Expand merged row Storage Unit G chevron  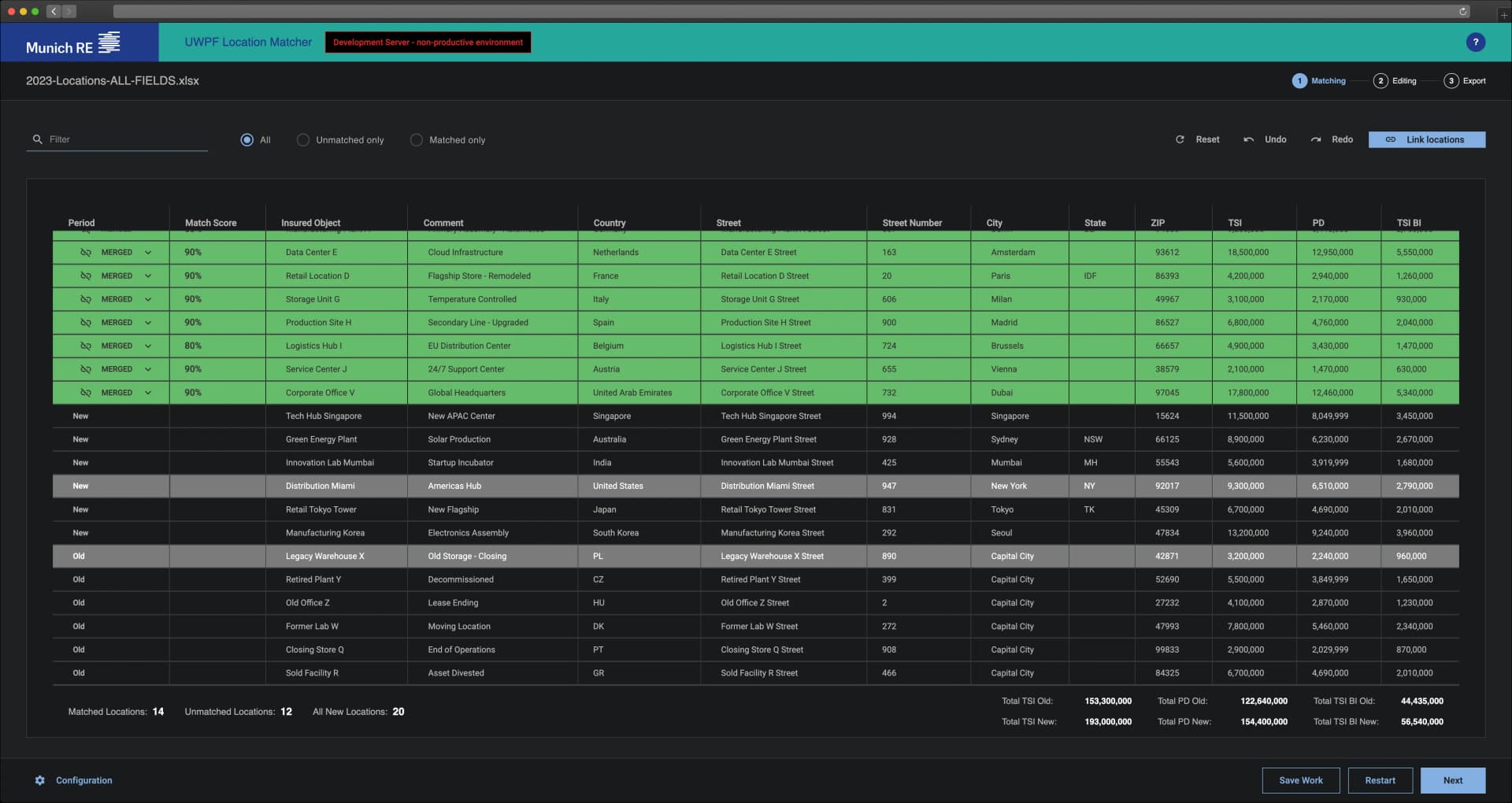click(147, 299)
